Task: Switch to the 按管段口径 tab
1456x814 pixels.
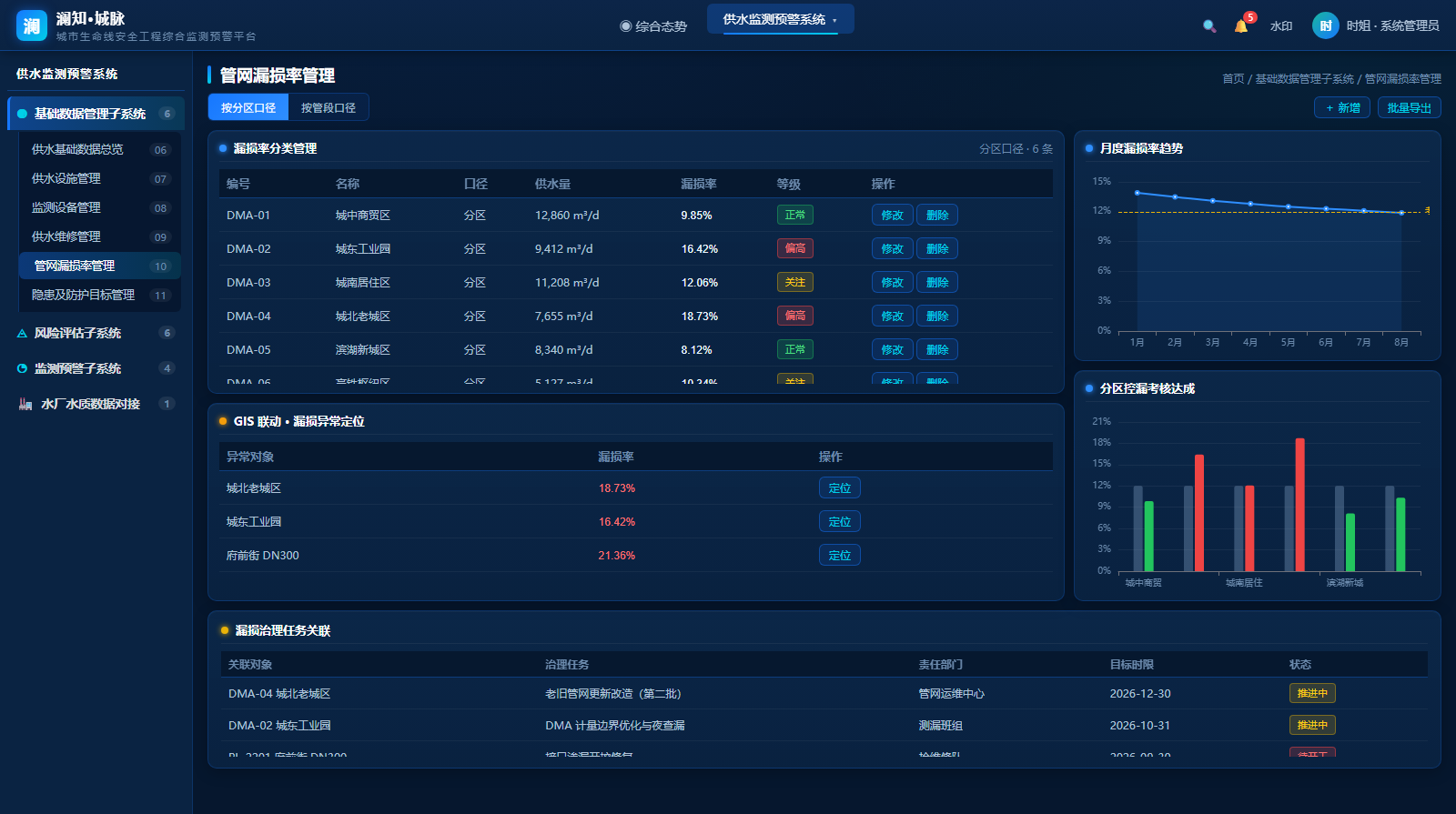Action: click(329, 107)
